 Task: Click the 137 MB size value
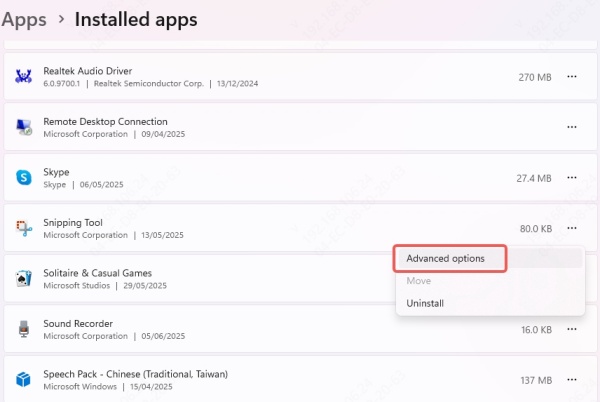click(536, 381)
